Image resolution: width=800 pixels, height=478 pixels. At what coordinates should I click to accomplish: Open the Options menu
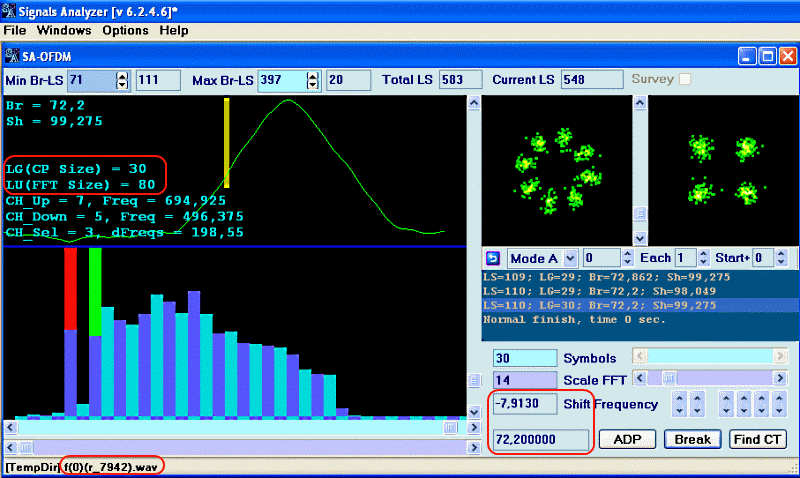pyautogui.click(x=125, y=31)
